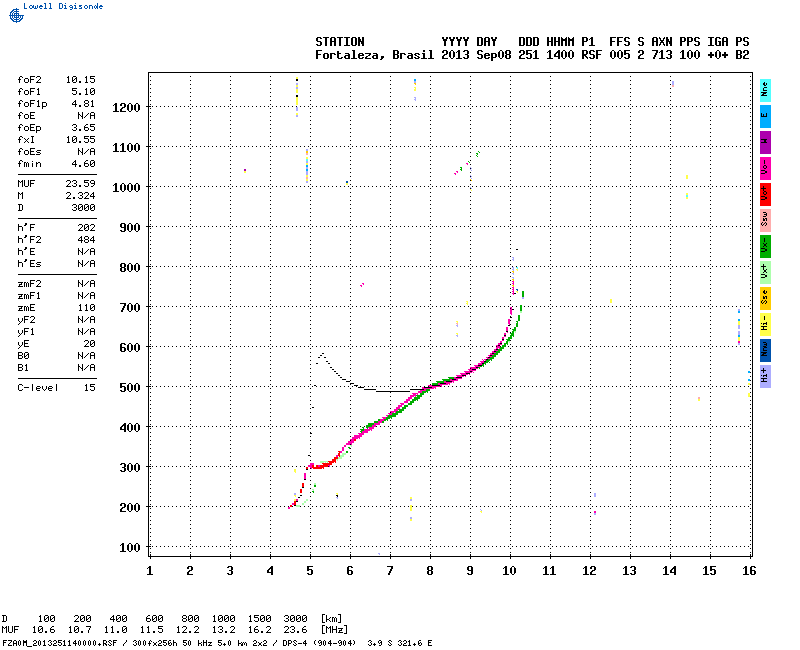Image resolution: width=800 pixels, height=650 pixels.
Task: Click the PS value B2 in header
Action: click(742, 55)
